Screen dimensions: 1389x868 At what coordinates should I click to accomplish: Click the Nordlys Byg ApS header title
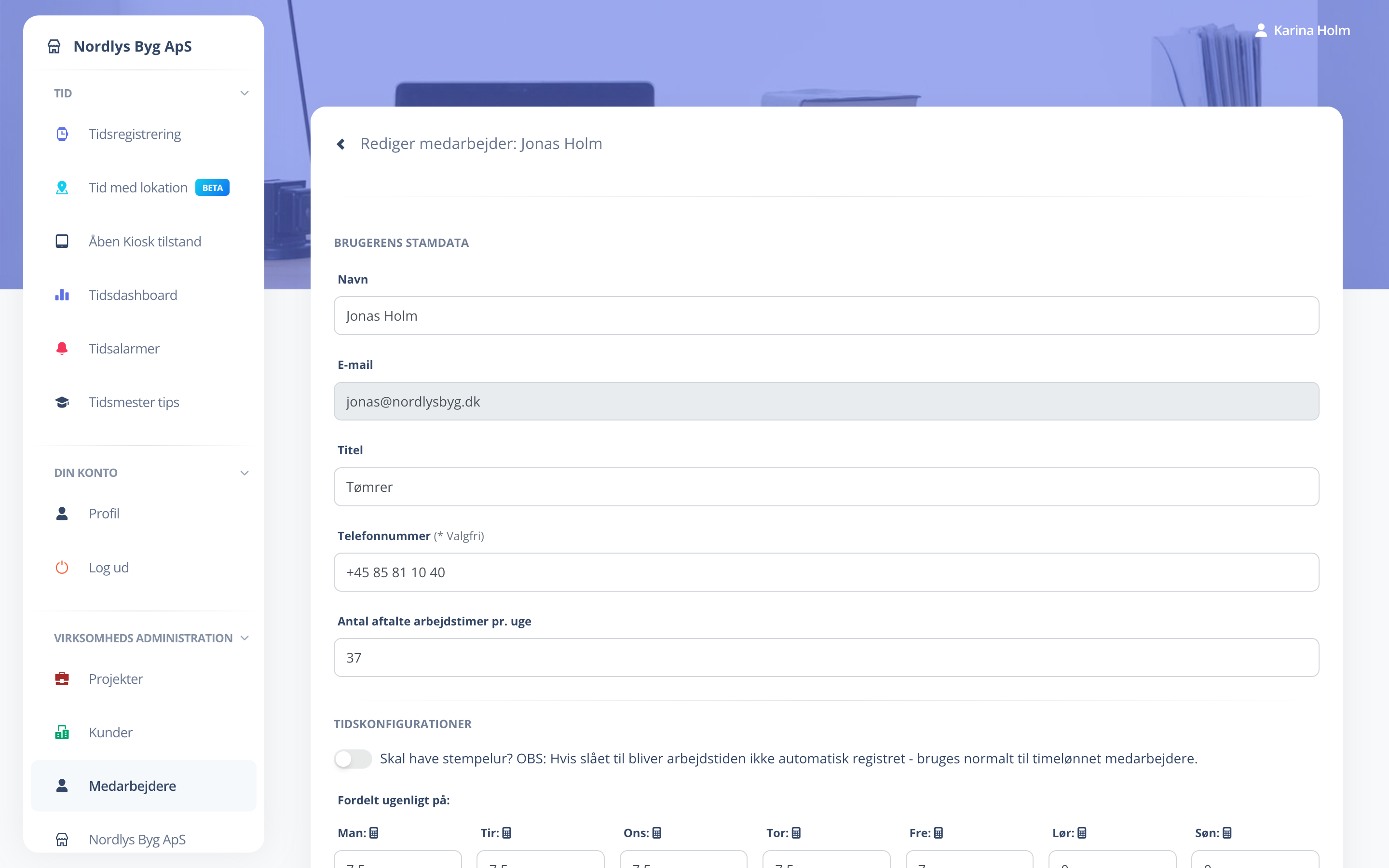coord(133,46)
